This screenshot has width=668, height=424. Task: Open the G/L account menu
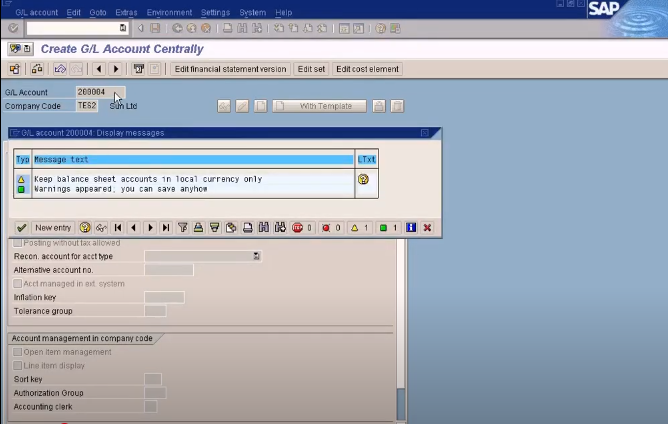tap(36, 12)
